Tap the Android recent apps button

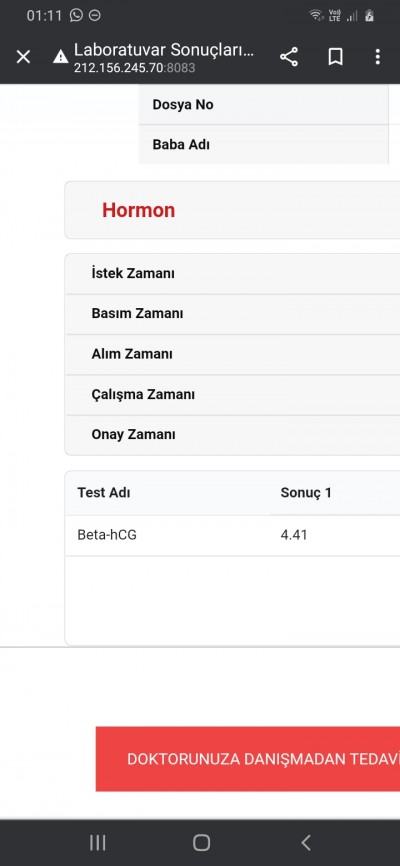pyautogui.click(x=98, y=842)
